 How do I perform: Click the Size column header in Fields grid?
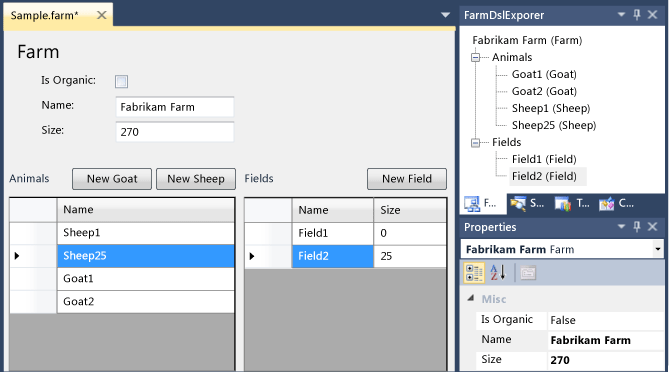tap(410, 210)
